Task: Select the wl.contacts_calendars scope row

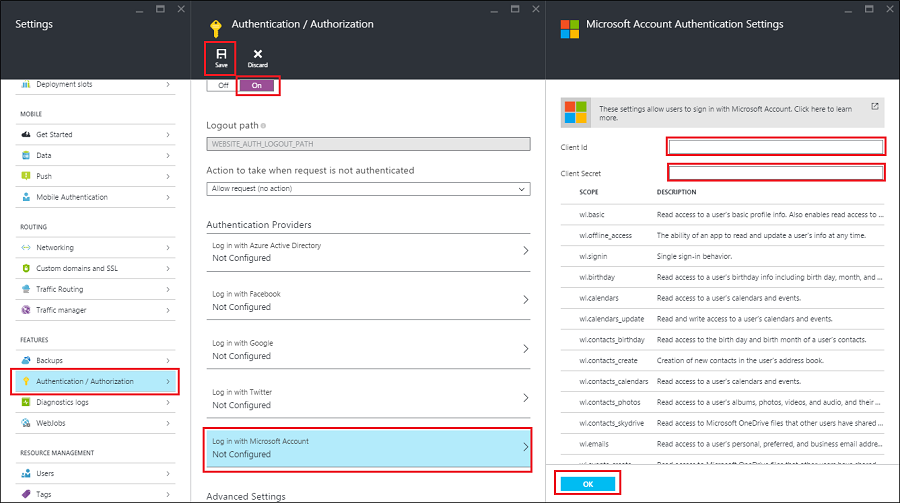Action: tap(722, 381)
